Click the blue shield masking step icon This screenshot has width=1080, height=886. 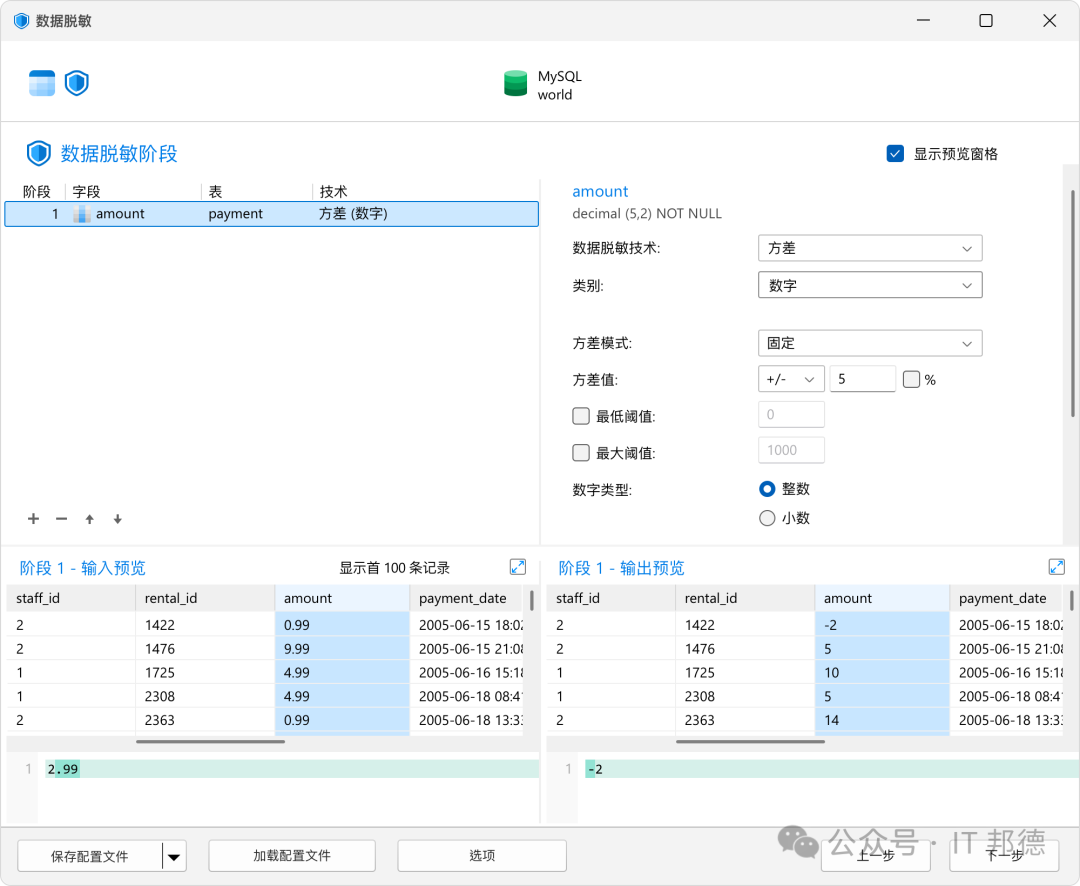[76, 83]
